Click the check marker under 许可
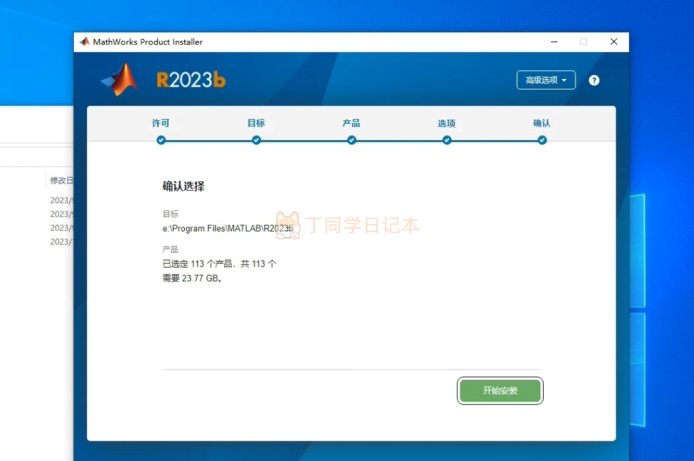This screenshot has width=694, height=461. point(161,140)
